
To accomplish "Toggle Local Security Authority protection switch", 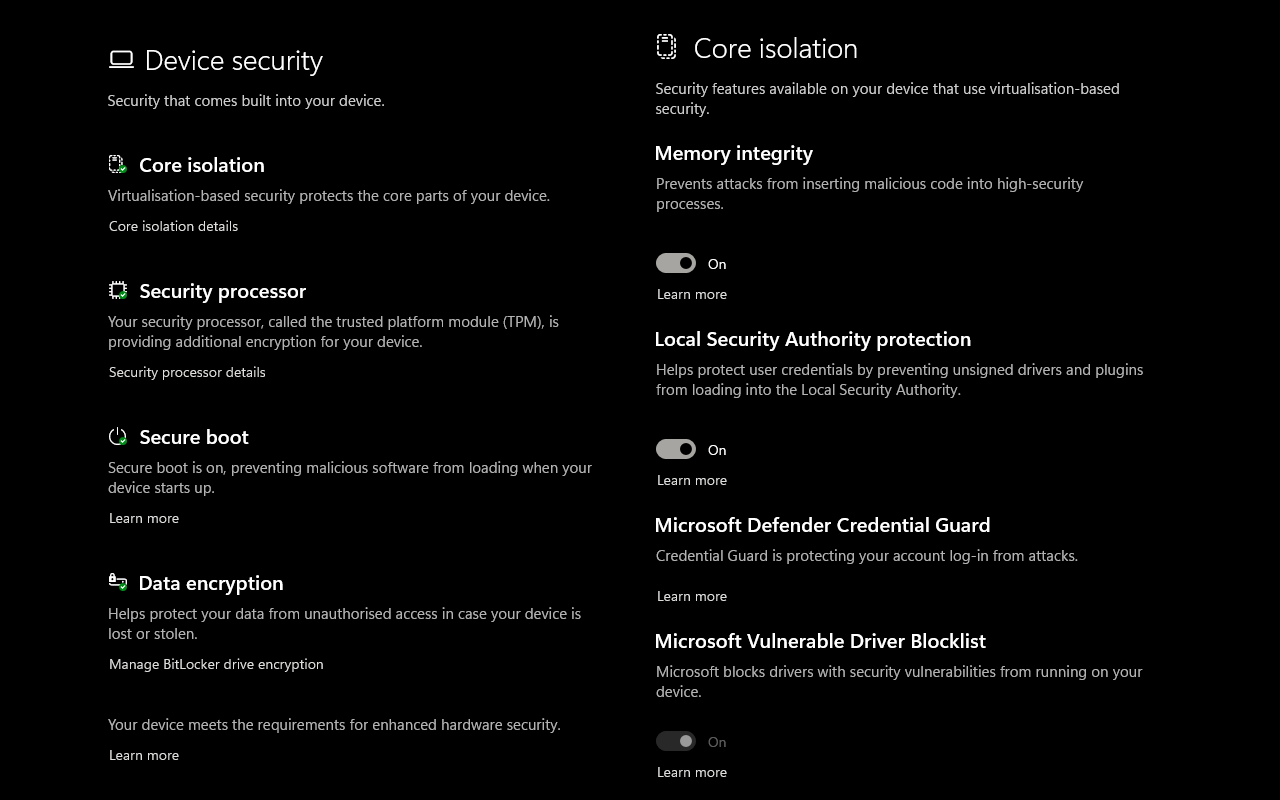I will (676, 449).
